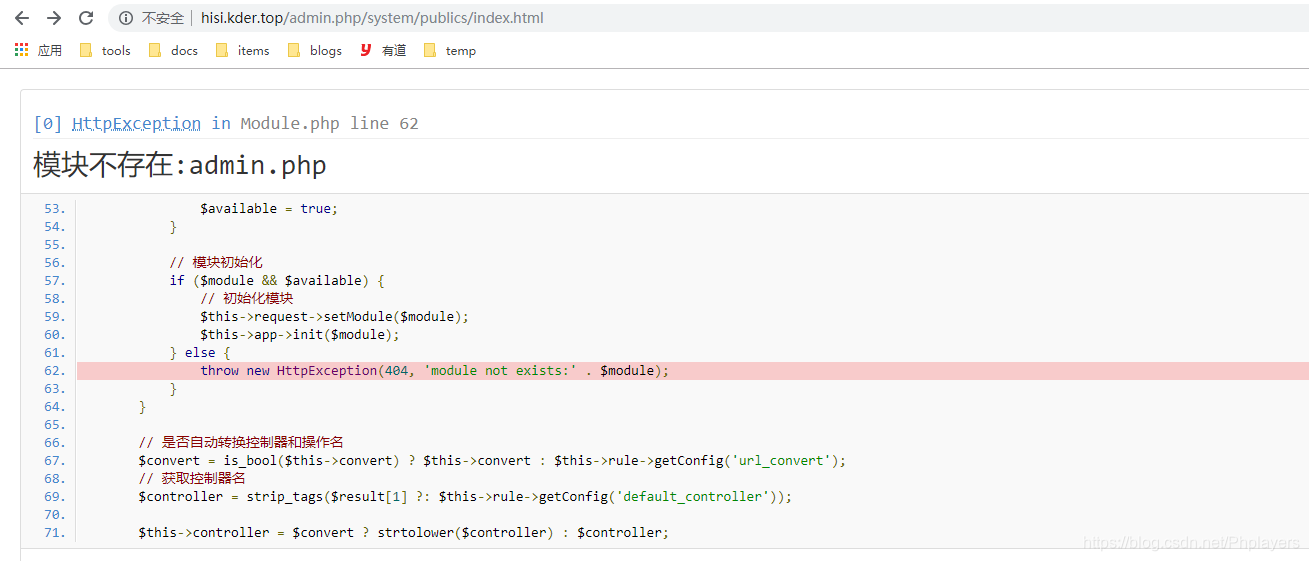Open the apps (应用) grid shortcut
Image resolution: width=1309 pixels, height=561 pixels.
[x=38, y=50]
